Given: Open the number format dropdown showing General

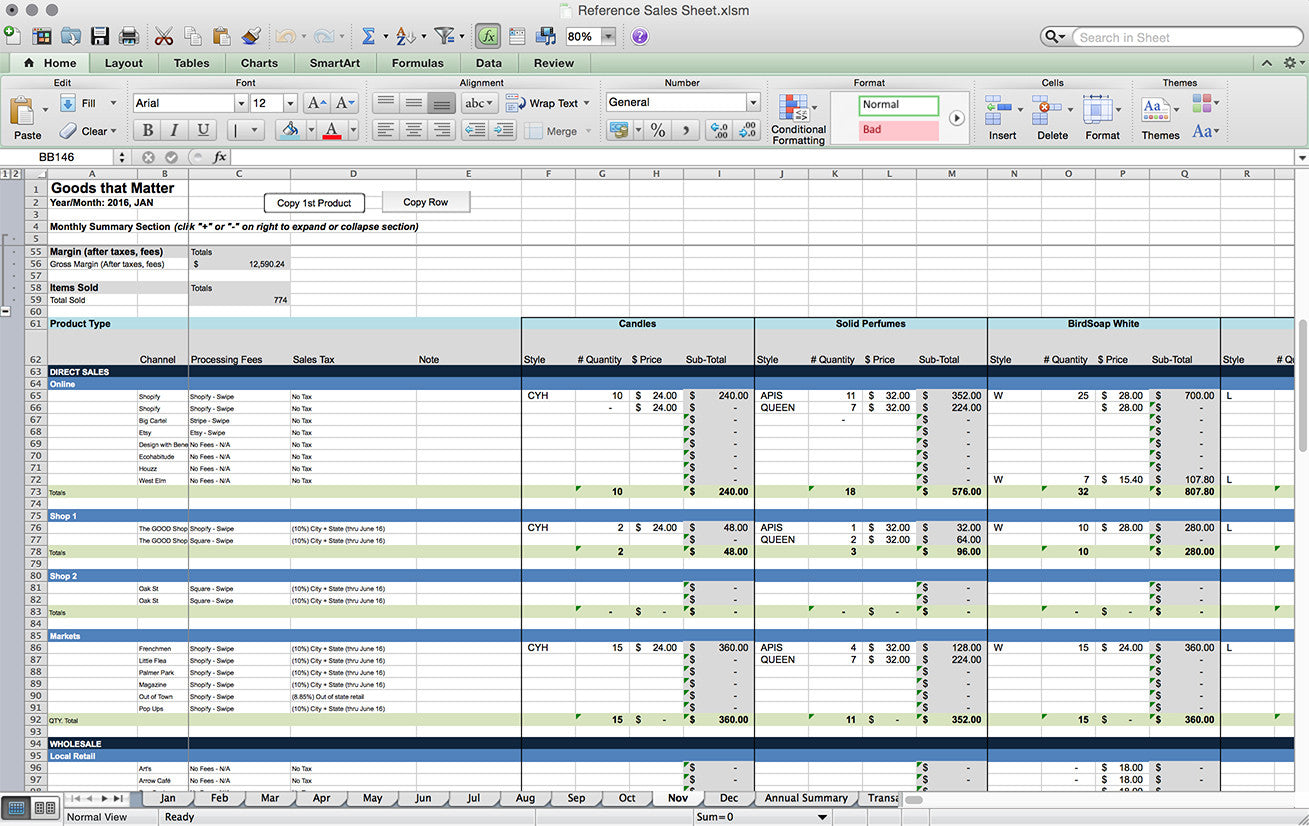Looking at the screenshot, I should click(x=752, y=102).
